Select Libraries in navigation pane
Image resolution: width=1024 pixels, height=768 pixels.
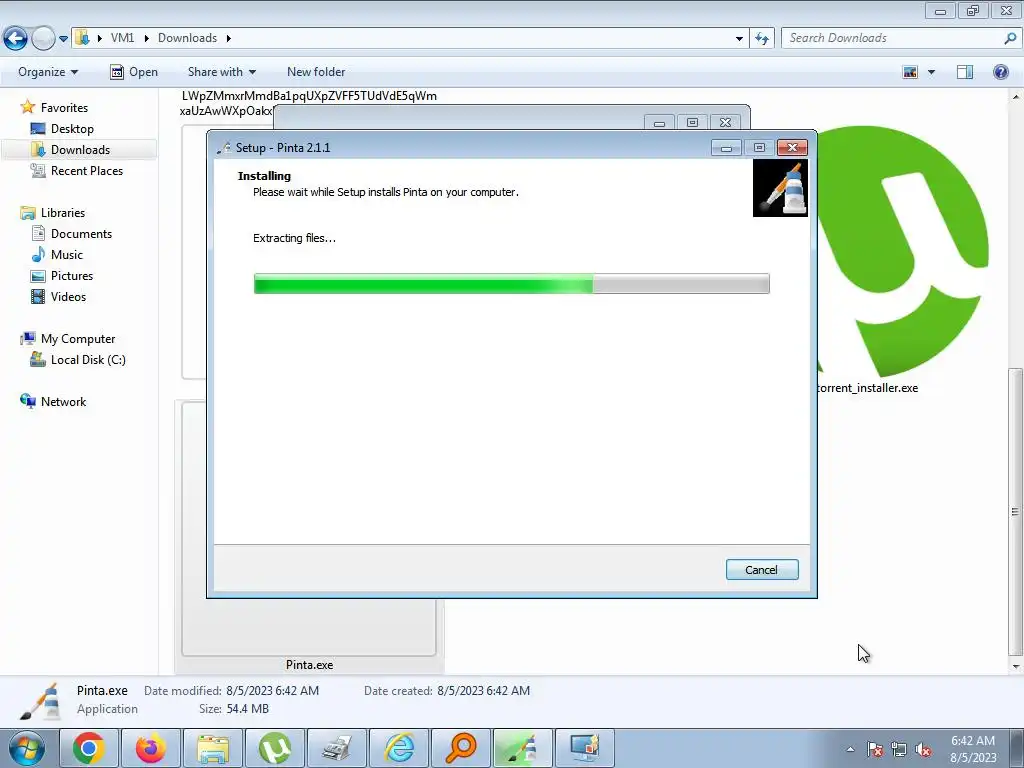point(63,213)
